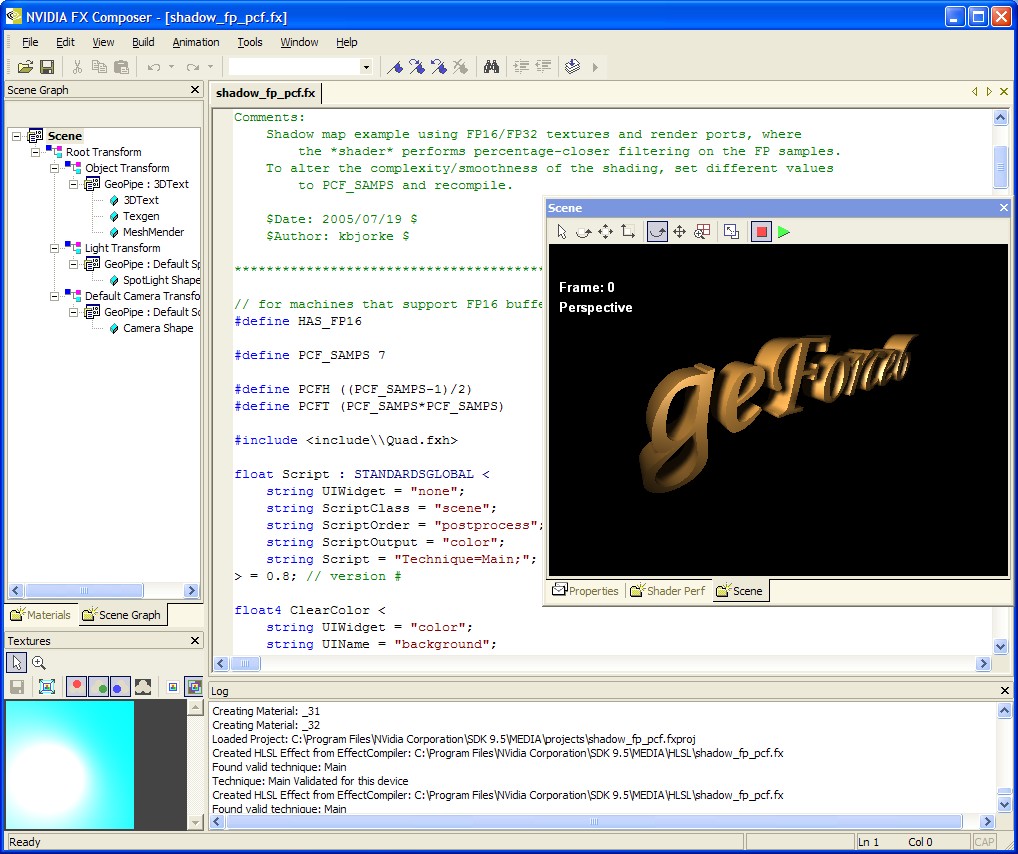1018x854 pixels.
Task: Select the MeshMender node in the Scene Graph
Action: point(146,232)
